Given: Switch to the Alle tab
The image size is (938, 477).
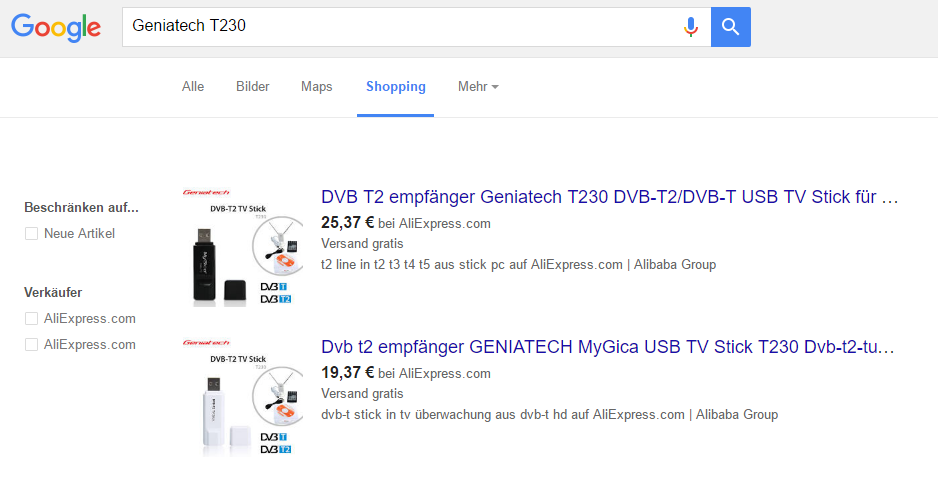Looking at the screenshot, I should [193, 87].
